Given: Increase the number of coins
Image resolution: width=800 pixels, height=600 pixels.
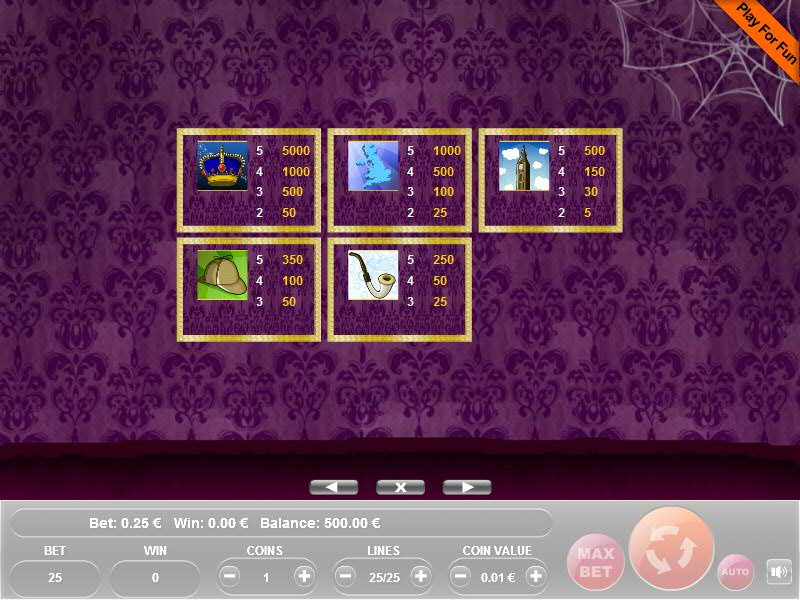Looking at the screenshot, I should click(x=304, y=577).
